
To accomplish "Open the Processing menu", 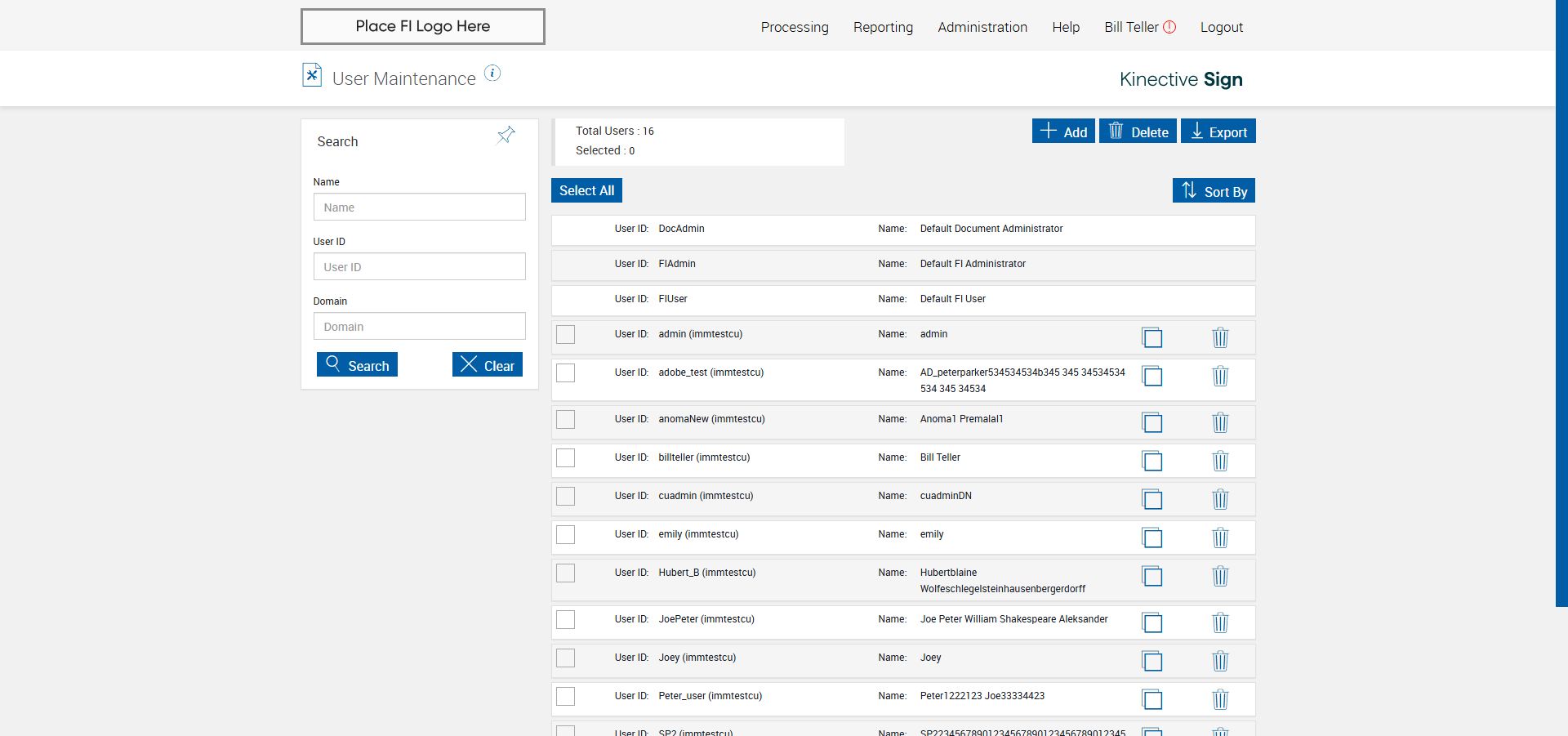I will (x=795, y=27).
